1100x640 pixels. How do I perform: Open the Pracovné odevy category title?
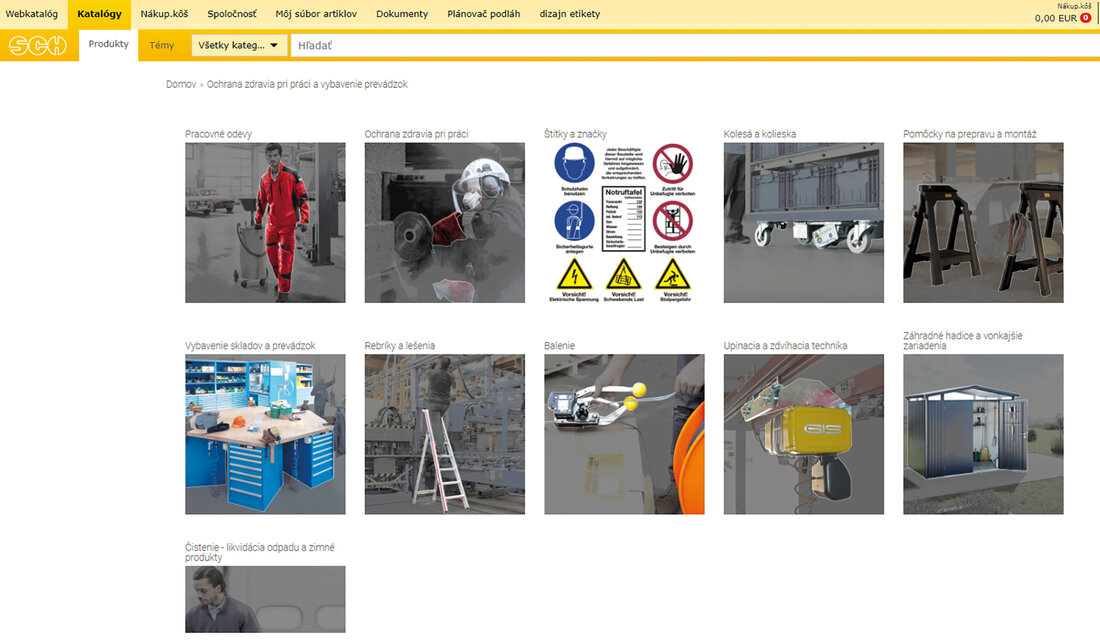218,134
